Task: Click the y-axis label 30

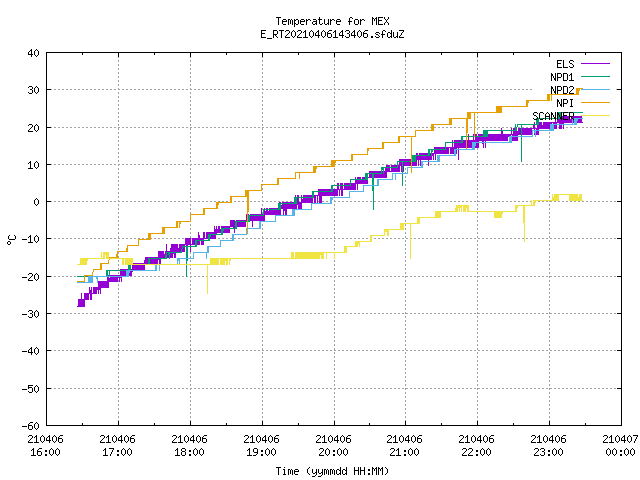Action: click(x=33, y=90)
